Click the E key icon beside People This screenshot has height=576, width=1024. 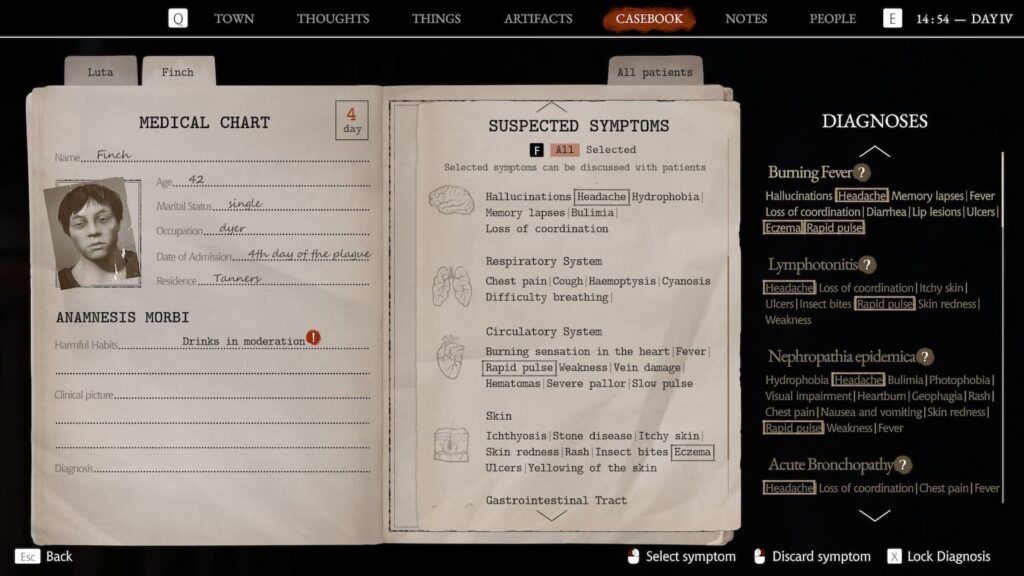(x=892, y=18)
